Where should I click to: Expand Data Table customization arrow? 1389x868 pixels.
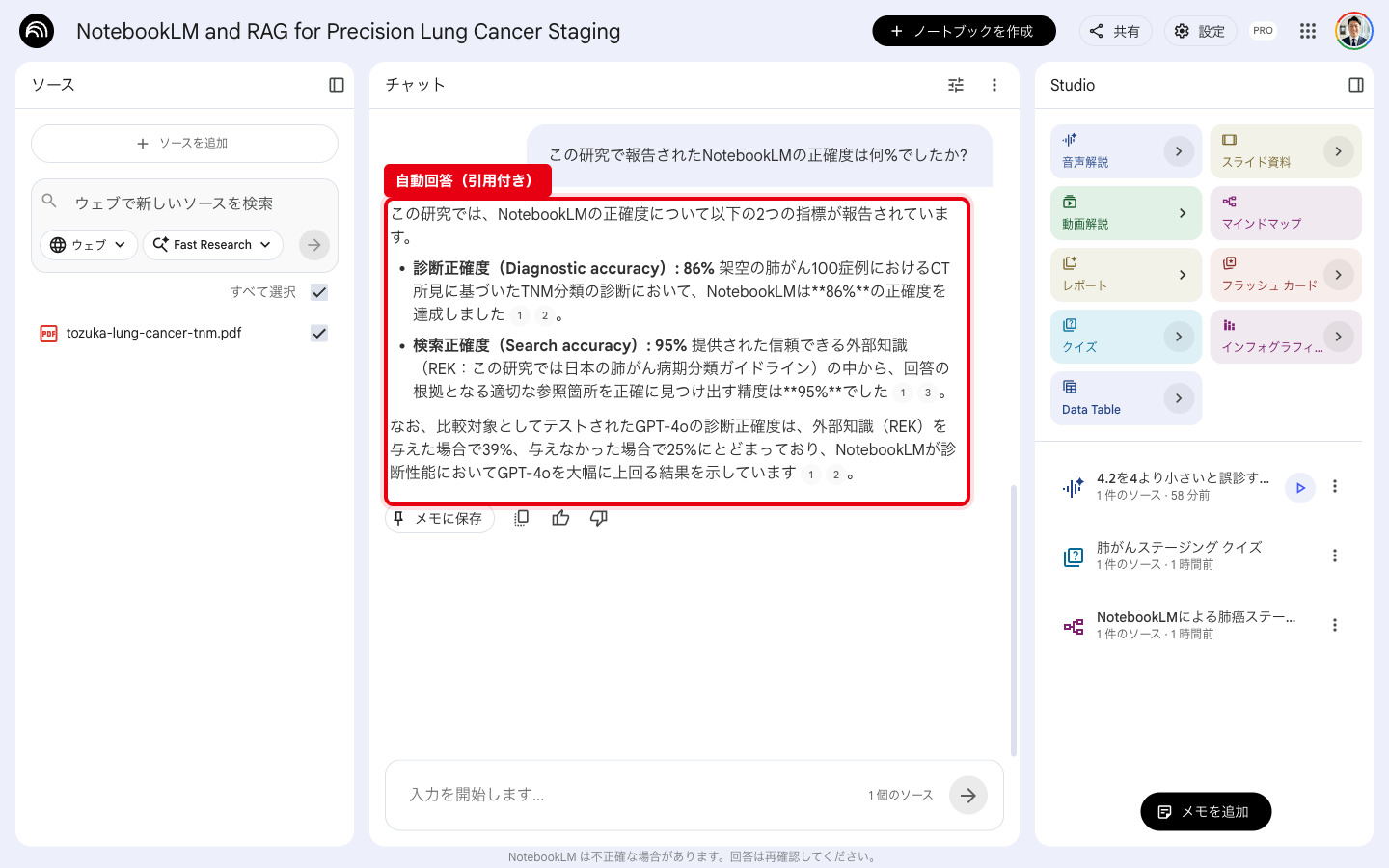1179,398
